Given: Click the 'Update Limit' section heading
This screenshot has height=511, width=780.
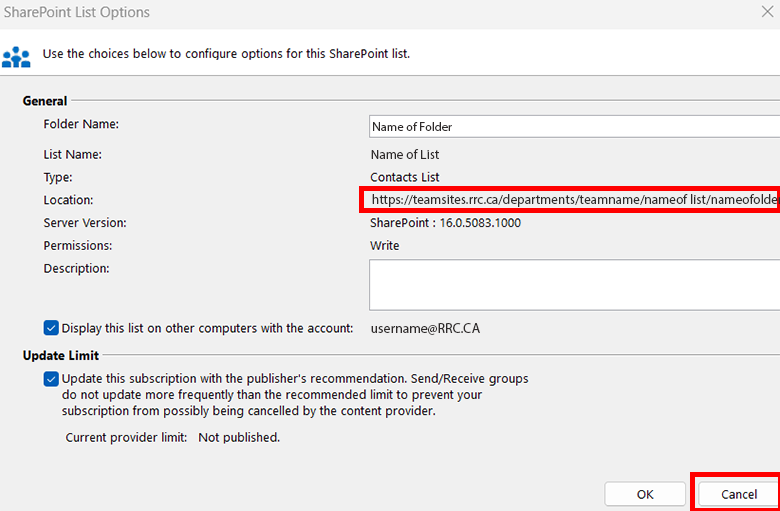Looking at the screenshot, I should (x=60, y=356).
